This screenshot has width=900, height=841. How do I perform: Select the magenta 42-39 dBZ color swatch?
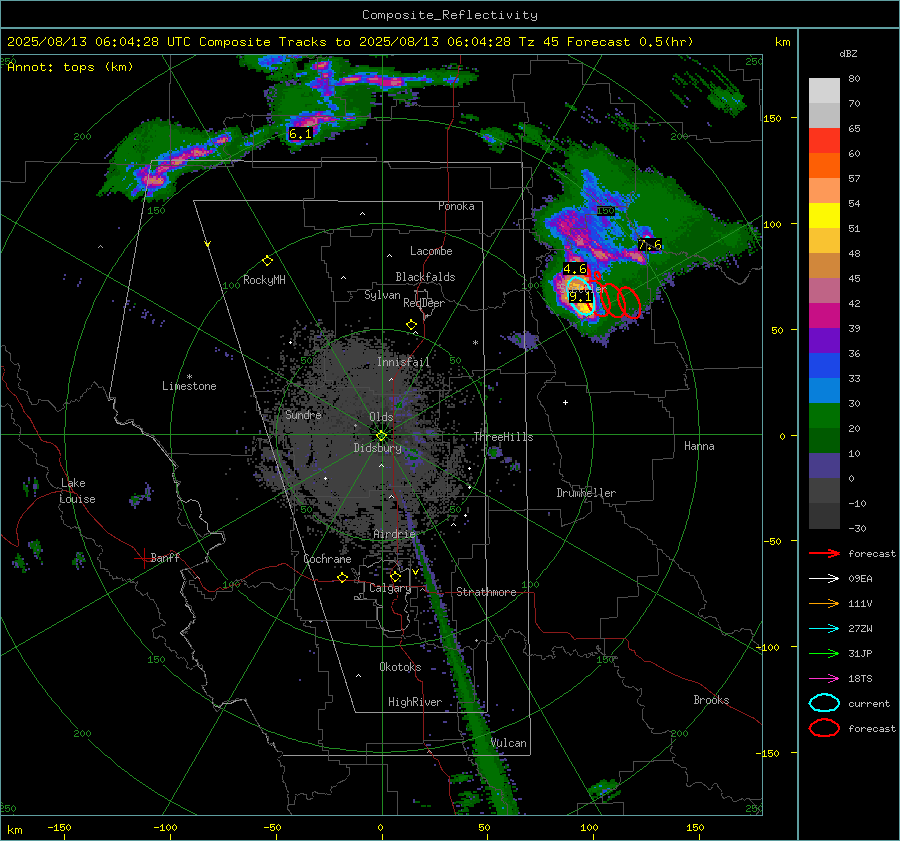tap(824, 316)
